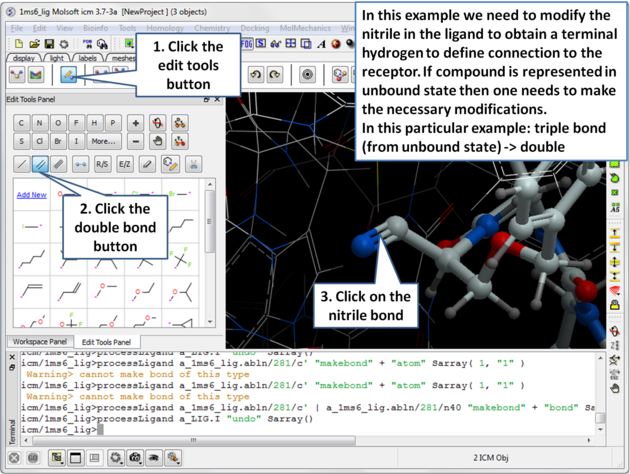The image size is (630, 474).
Task: Click the save floppy disk icon
Action: tap(49, 44)
